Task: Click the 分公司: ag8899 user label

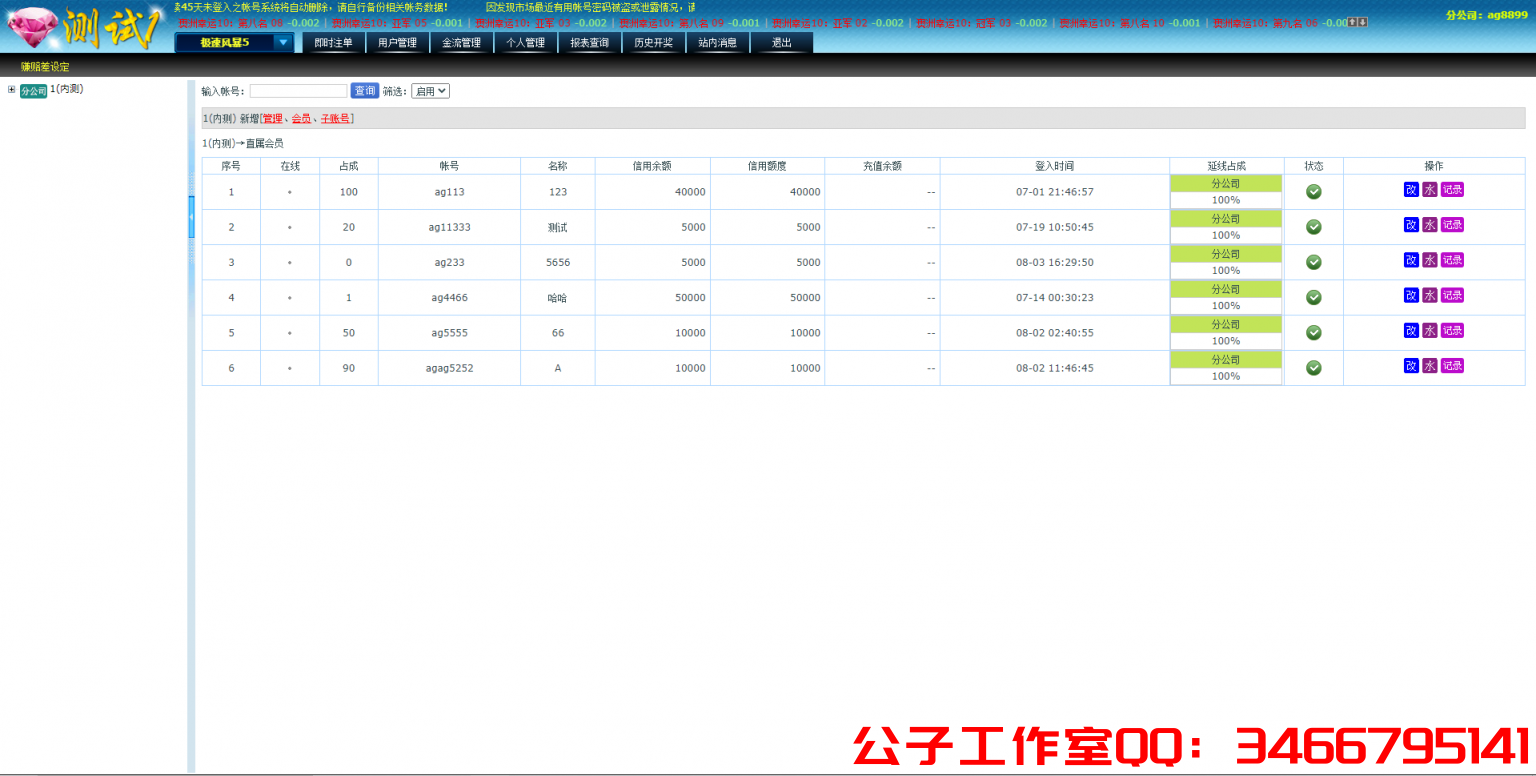Action: point(1486,14)
